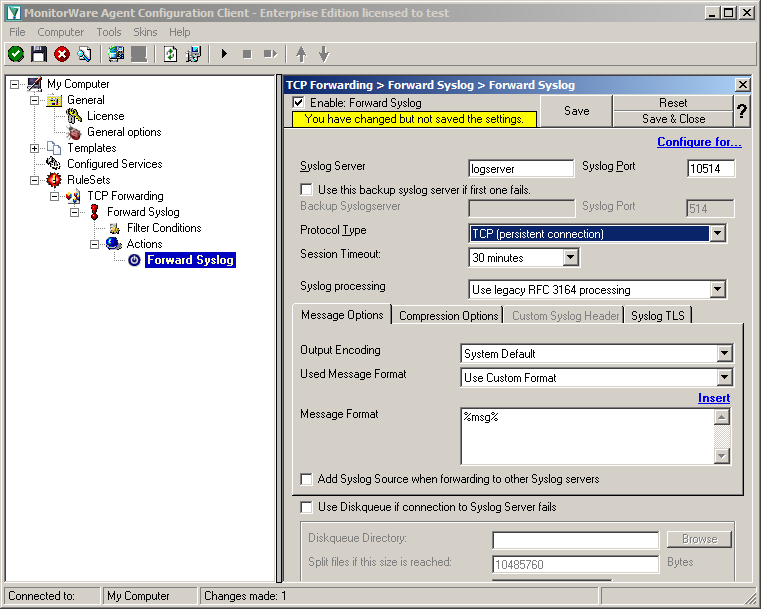
Task: Open the Session Timeout dropdown
Action: pyautogui.click(x=571, y=258)
